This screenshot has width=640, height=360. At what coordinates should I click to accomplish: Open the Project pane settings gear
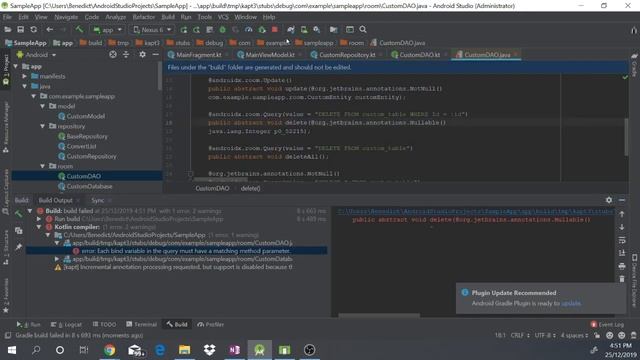tap(142, 54)
